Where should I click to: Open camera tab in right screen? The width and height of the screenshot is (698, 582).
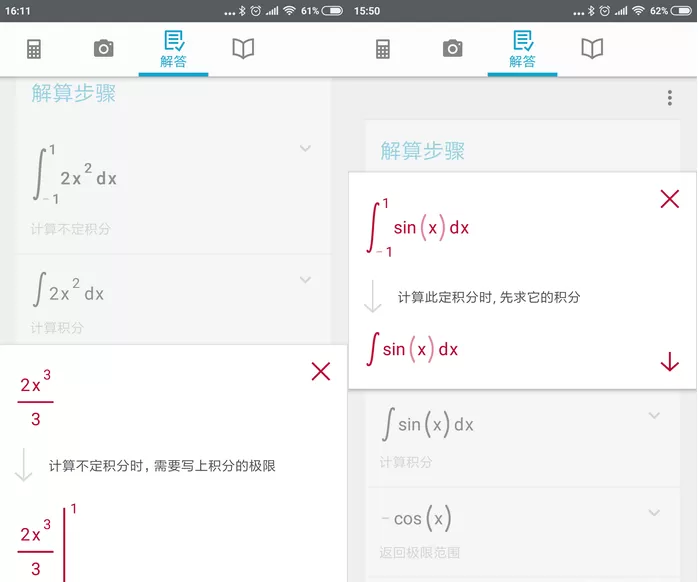tap(453, 48)
